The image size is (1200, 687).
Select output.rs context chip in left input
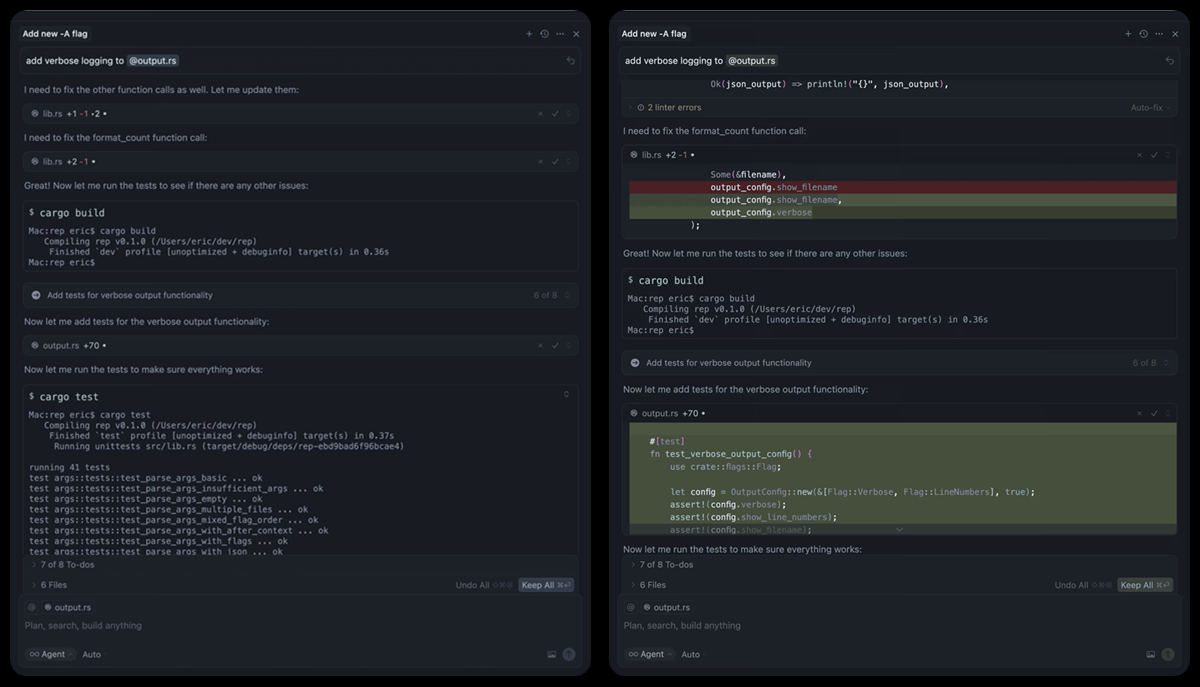pyautogui.click(x=68, y=607)
